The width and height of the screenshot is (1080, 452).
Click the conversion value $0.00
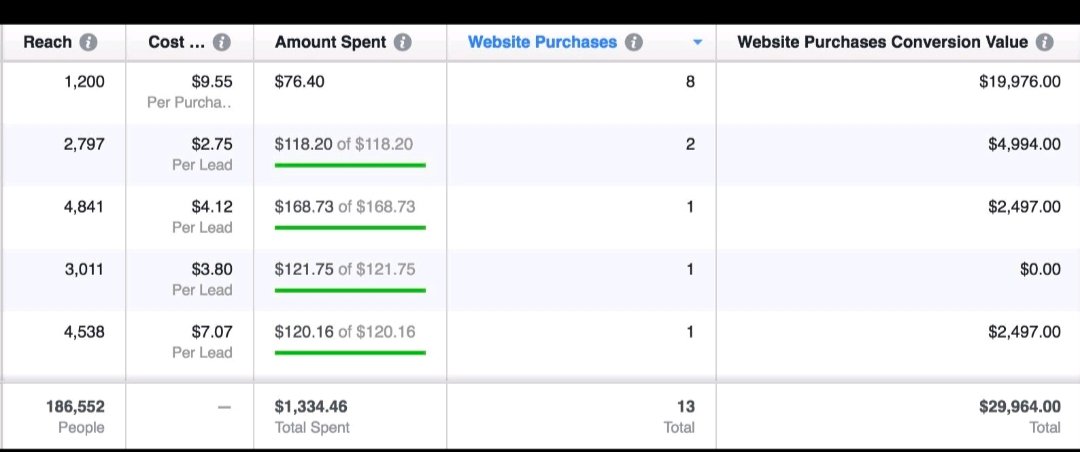pos(1040,269)
